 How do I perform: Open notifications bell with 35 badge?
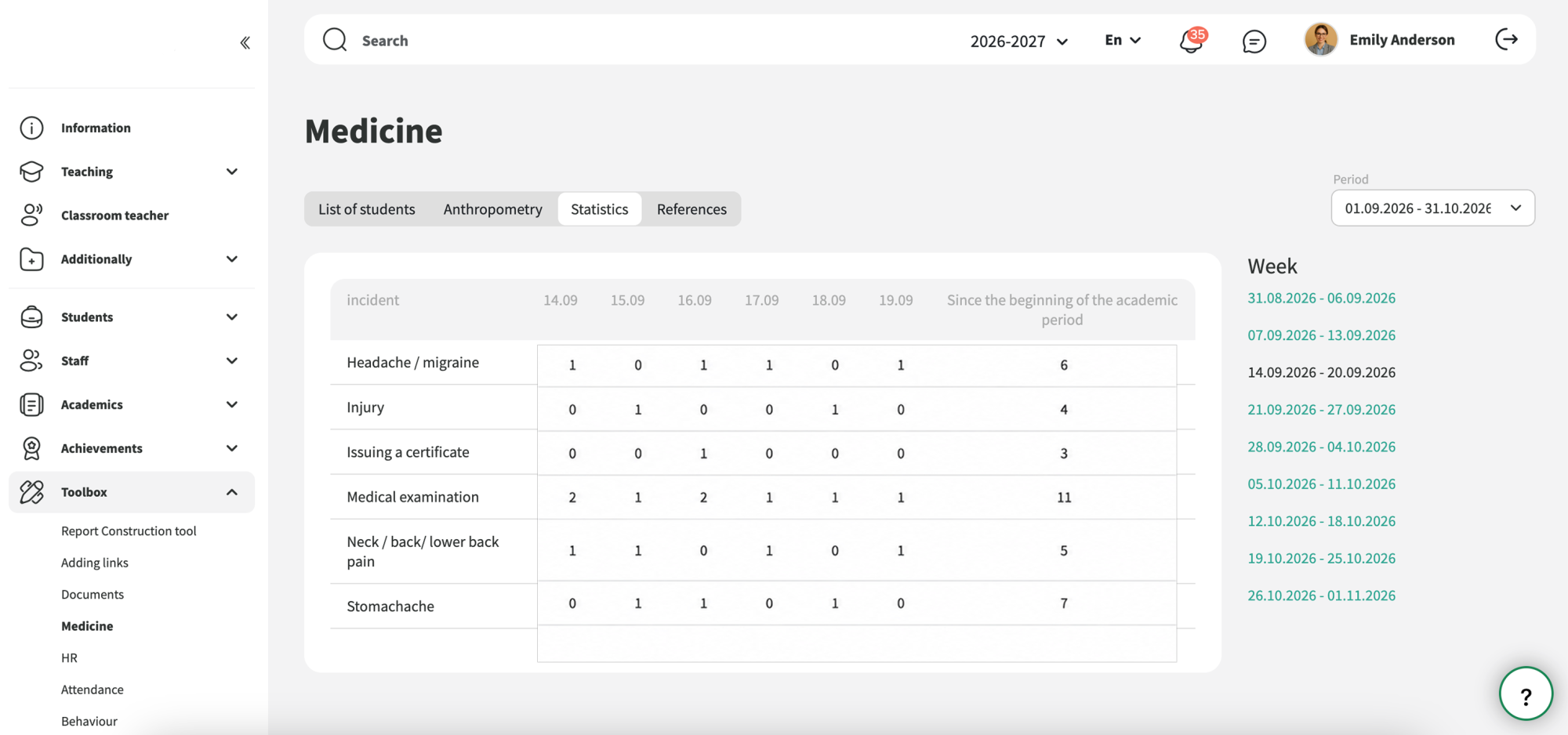coord(1192,40)
